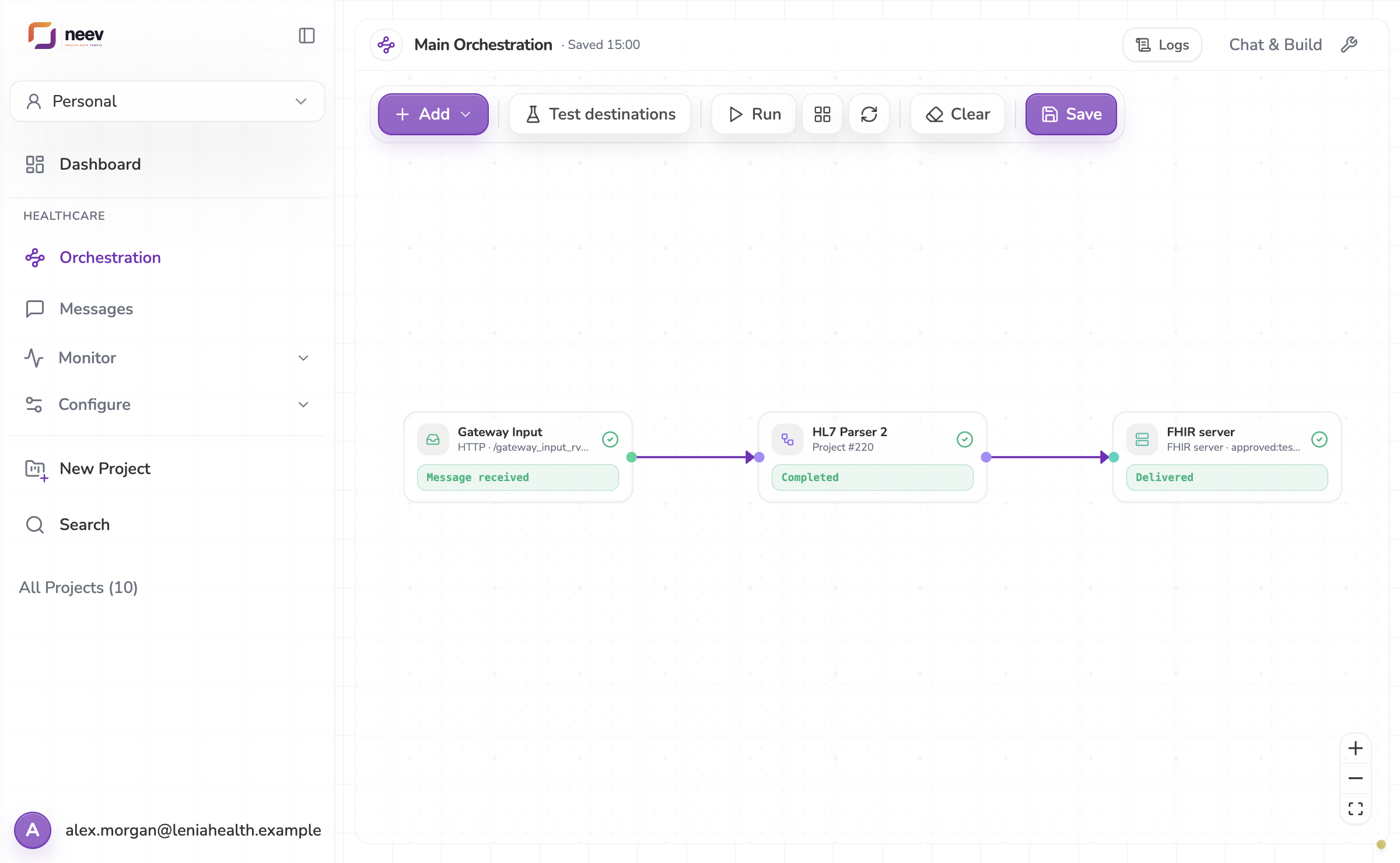Expand the Configure menu

167,405
